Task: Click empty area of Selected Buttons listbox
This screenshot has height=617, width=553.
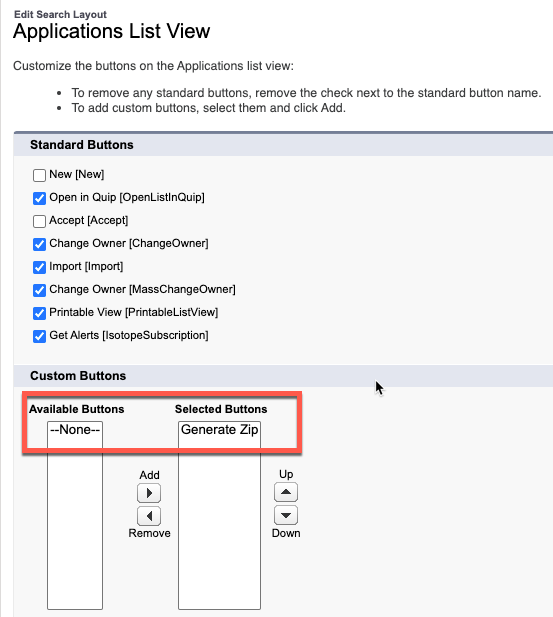Action: [x=219, y=527]
